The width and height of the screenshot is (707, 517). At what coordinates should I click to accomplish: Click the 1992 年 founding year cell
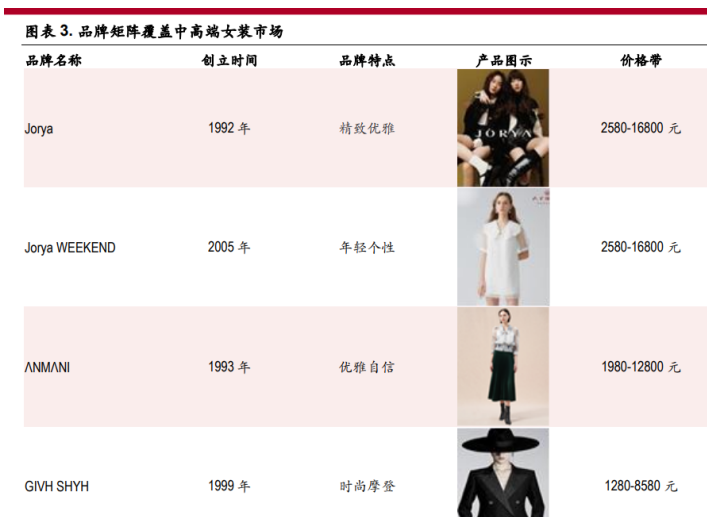[x=229, y=128]
